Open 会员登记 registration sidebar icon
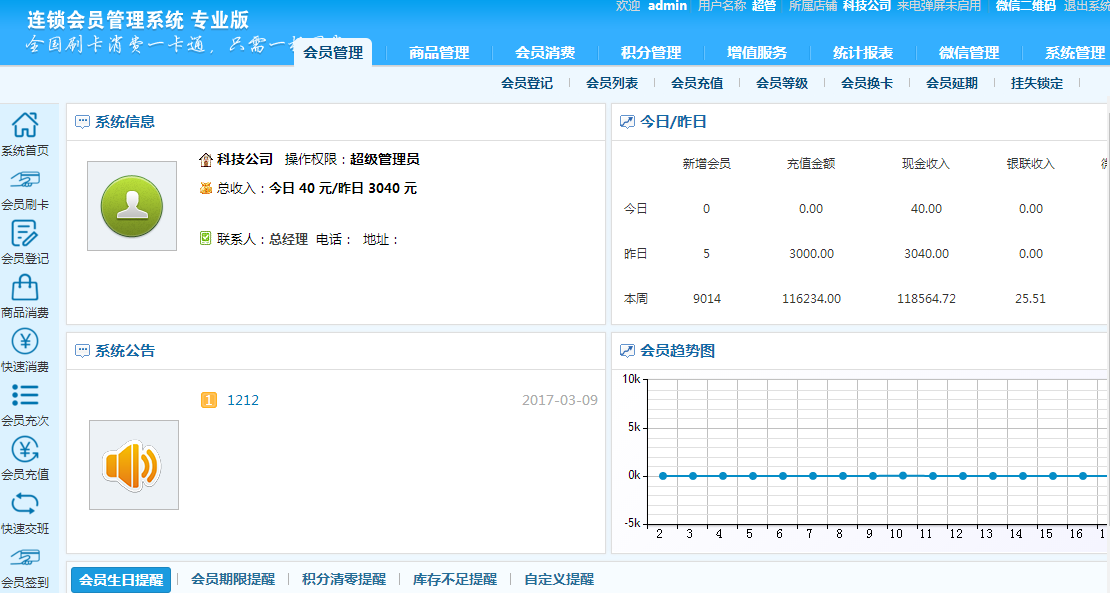 (x=25, y=234)
